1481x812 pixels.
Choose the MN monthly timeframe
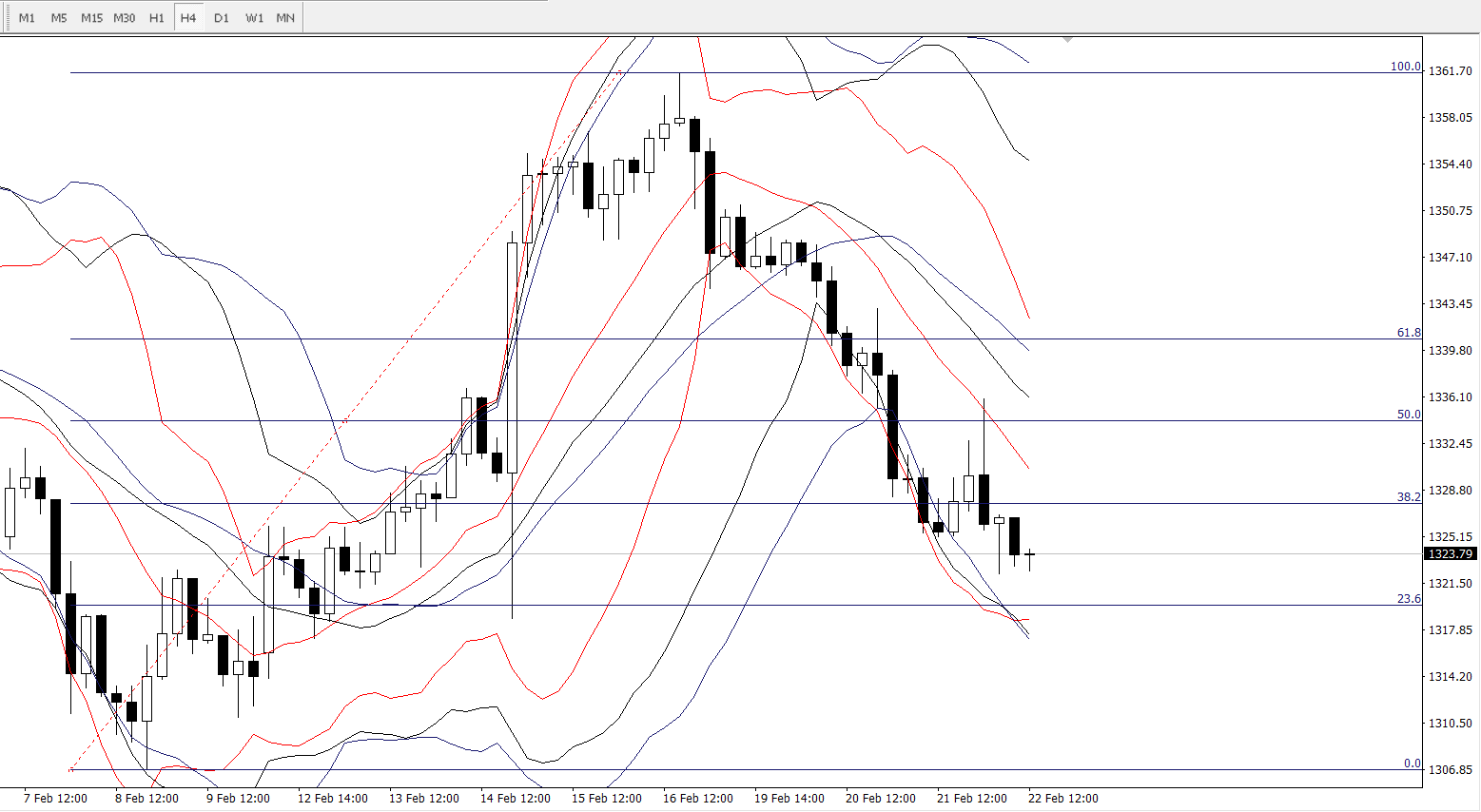pos(285,18)
